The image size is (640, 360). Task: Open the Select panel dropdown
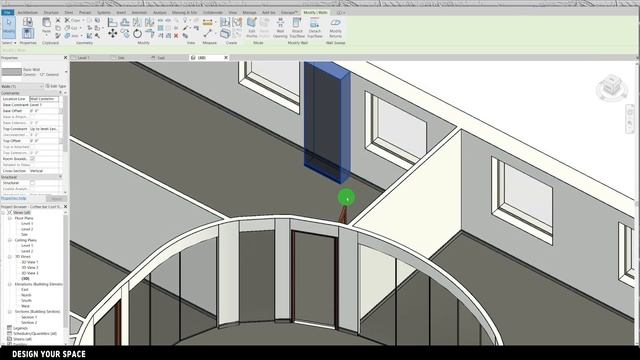click(x=9, y=43)
